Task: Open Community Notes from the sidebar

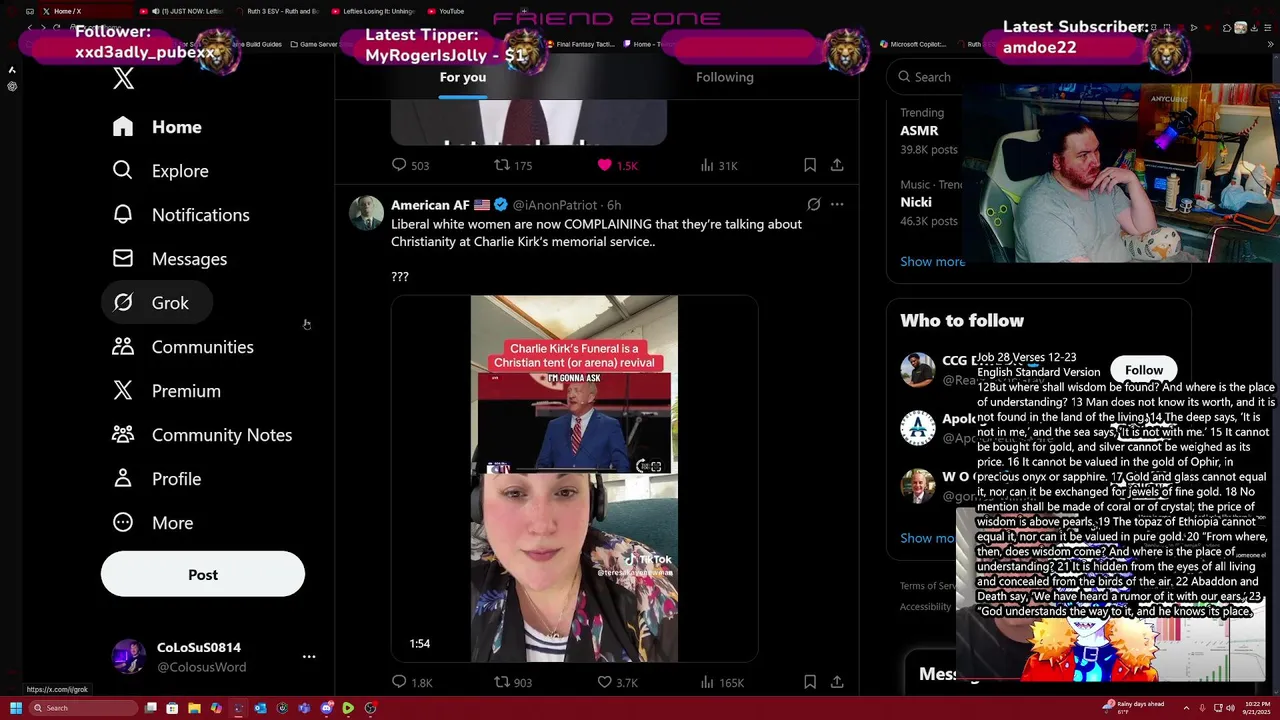Action: (202, 435)
